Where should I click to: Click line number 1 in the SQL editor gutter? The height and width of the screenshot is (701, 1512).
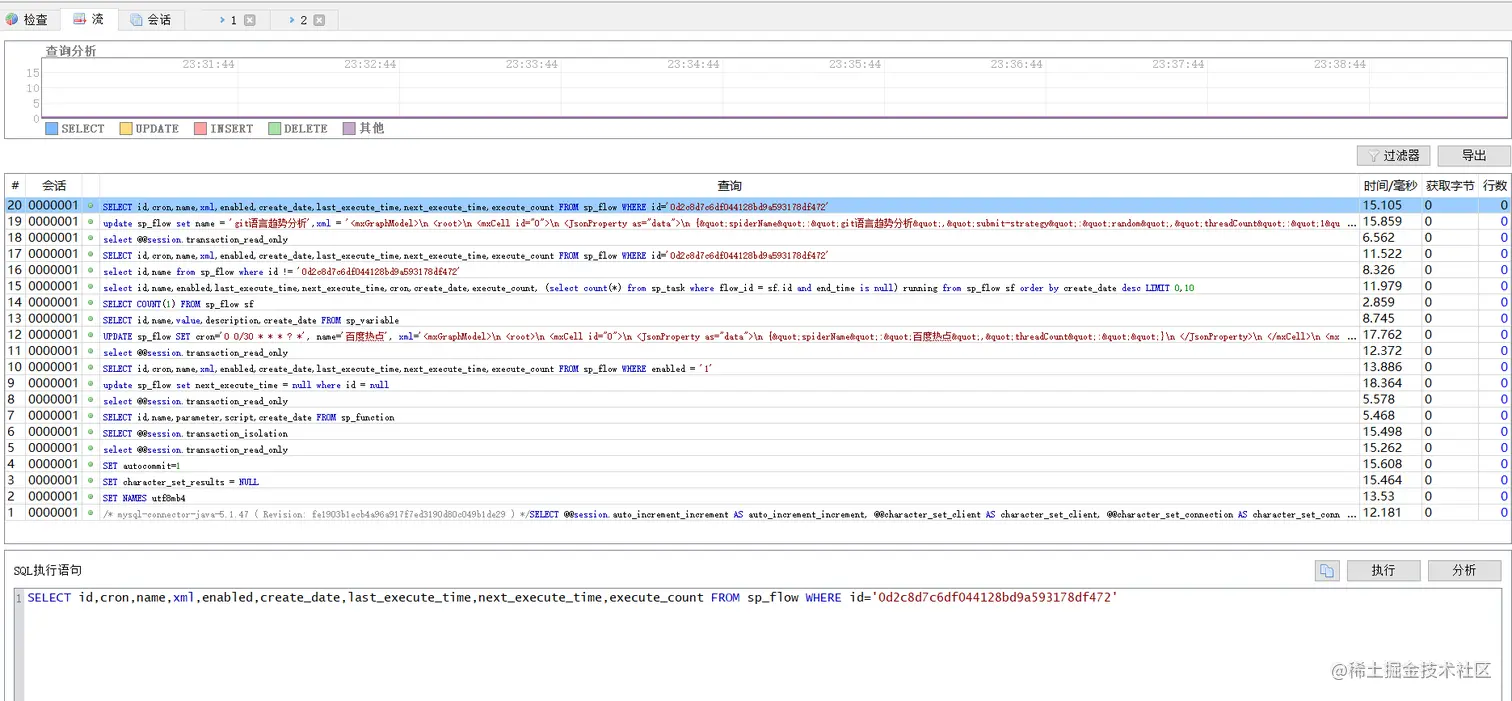click(x=18, y=598)
